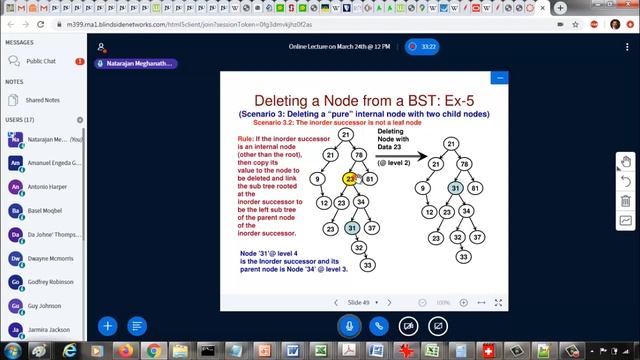Open Chrome profile avatar

coord(615,24)
